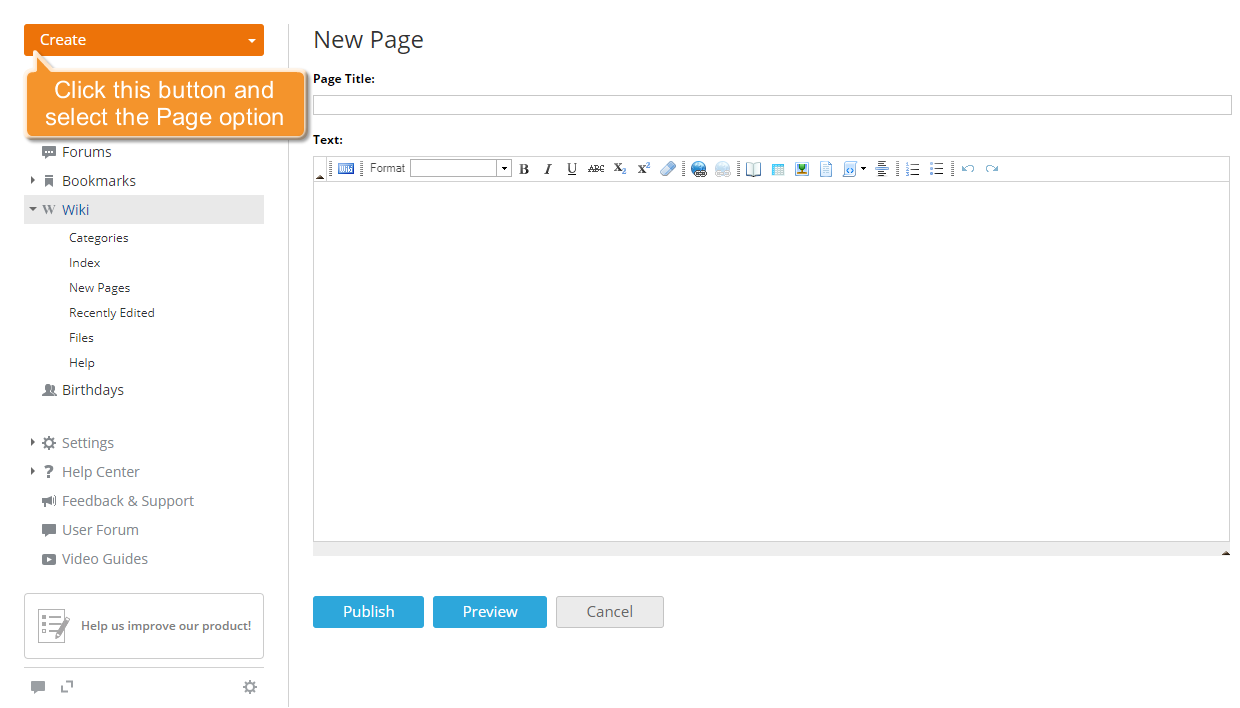Undo the last edit in the editor

(x=968, y=169)
